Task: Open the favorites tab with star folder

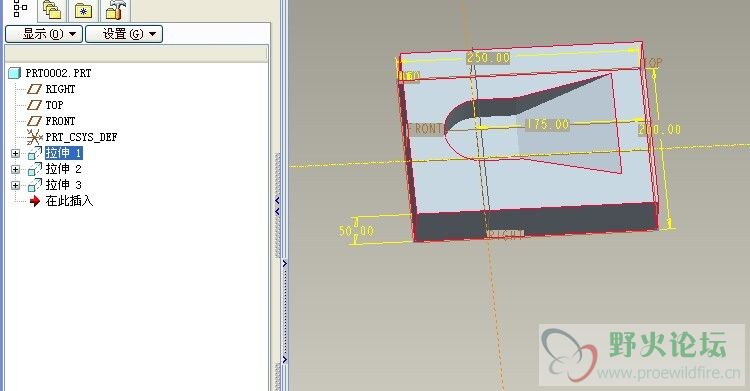Action: [x=83, y=10]
